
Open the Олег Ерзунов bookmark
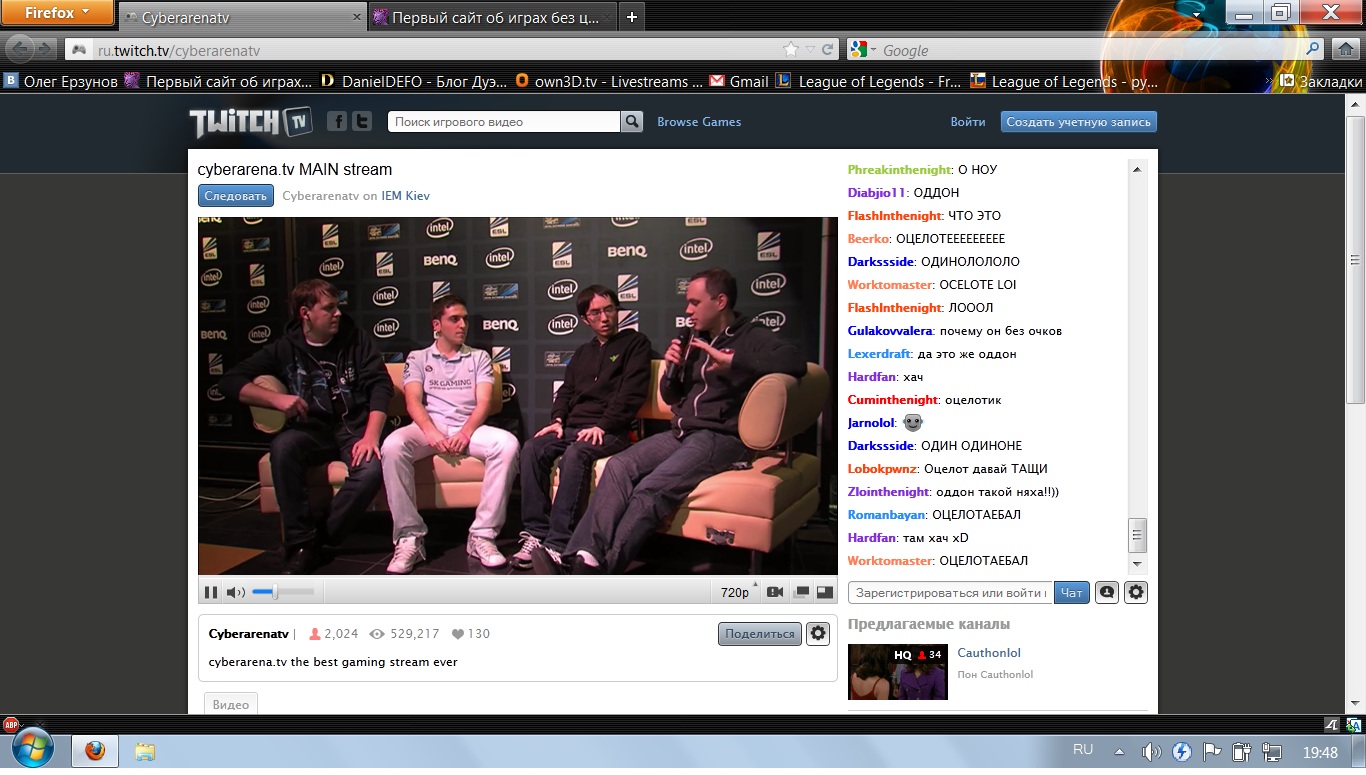(61, 82)
